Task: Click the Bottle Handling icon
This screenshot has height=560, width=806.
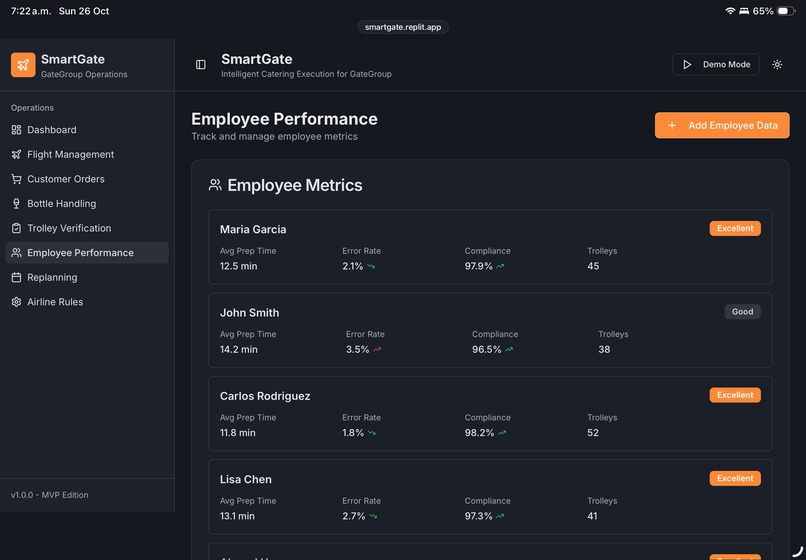Action: pyautogui.click(x=16, y=204)
